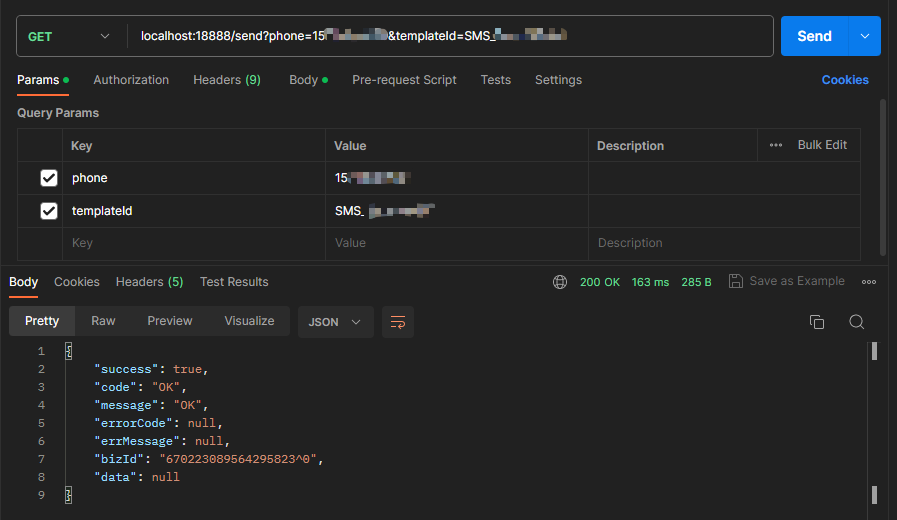This screenshot has width=897, height=520.
Task: Click the templateId value cell
Action: coord(457,211)
